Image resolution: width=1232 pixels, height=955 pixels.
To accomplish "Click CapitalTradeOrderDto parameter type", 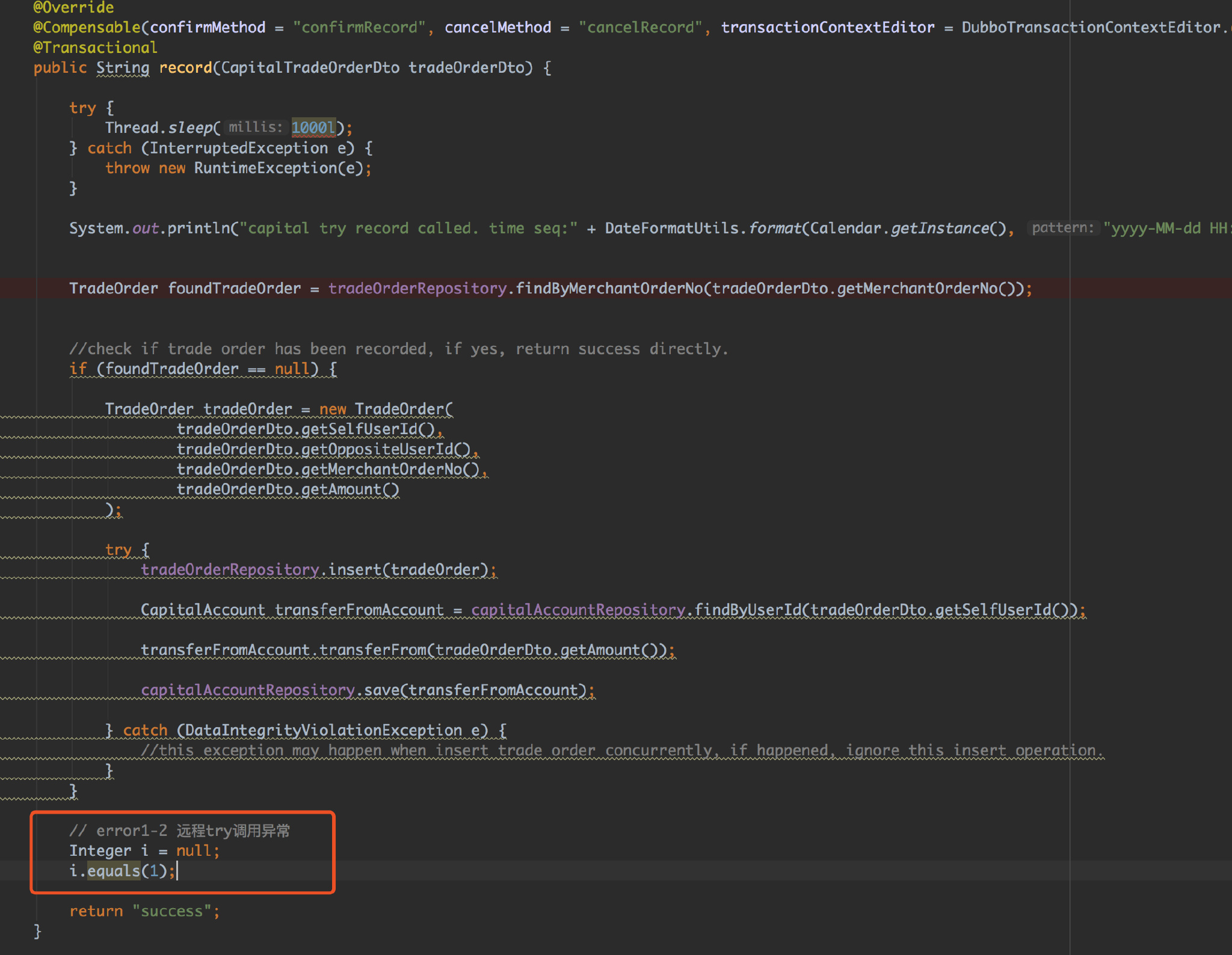I will pyautogui.click(x=310, y=68).
